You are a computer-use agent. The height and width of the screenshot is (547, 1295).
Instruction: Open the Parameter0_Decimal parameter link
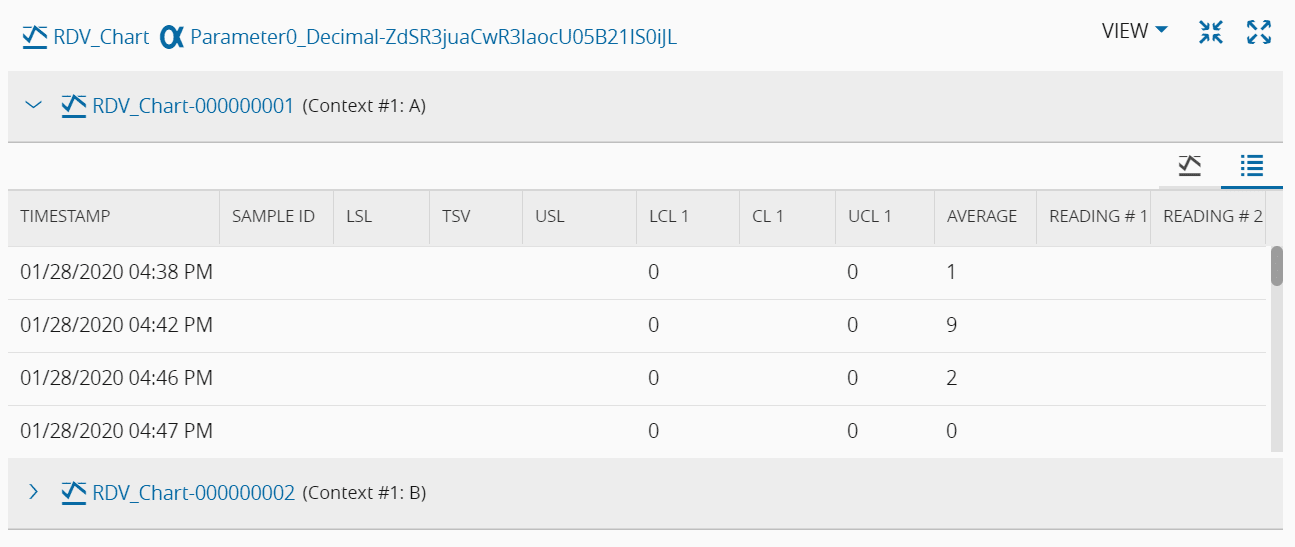pos(433,38)
